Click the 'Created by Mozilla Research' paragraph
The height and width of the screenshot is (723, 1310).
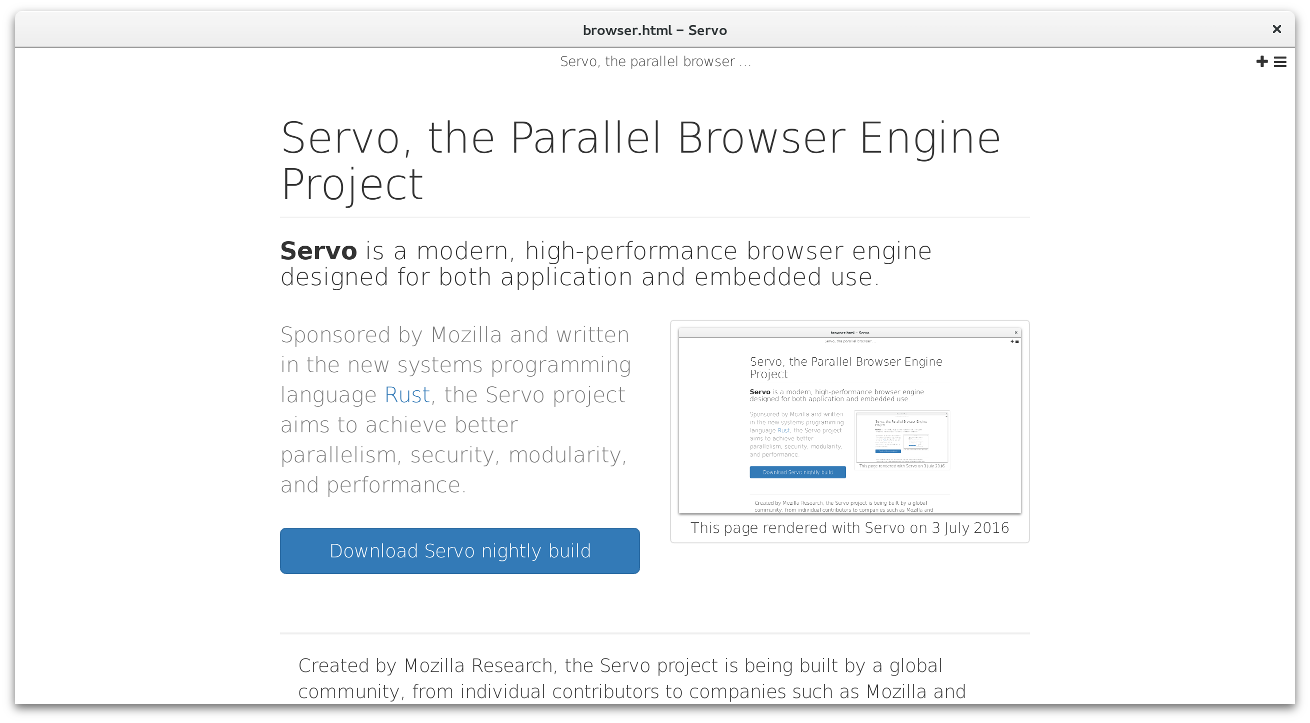pos(632,678)
